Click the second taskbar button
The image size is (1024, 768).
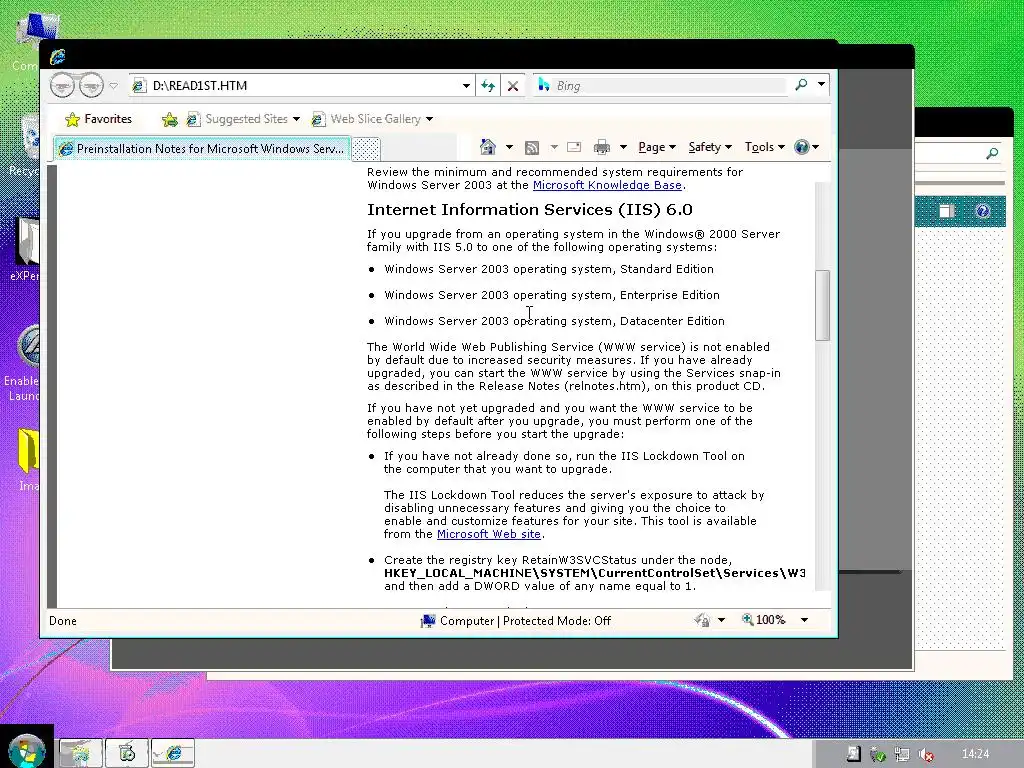click(x=127, y=753)
